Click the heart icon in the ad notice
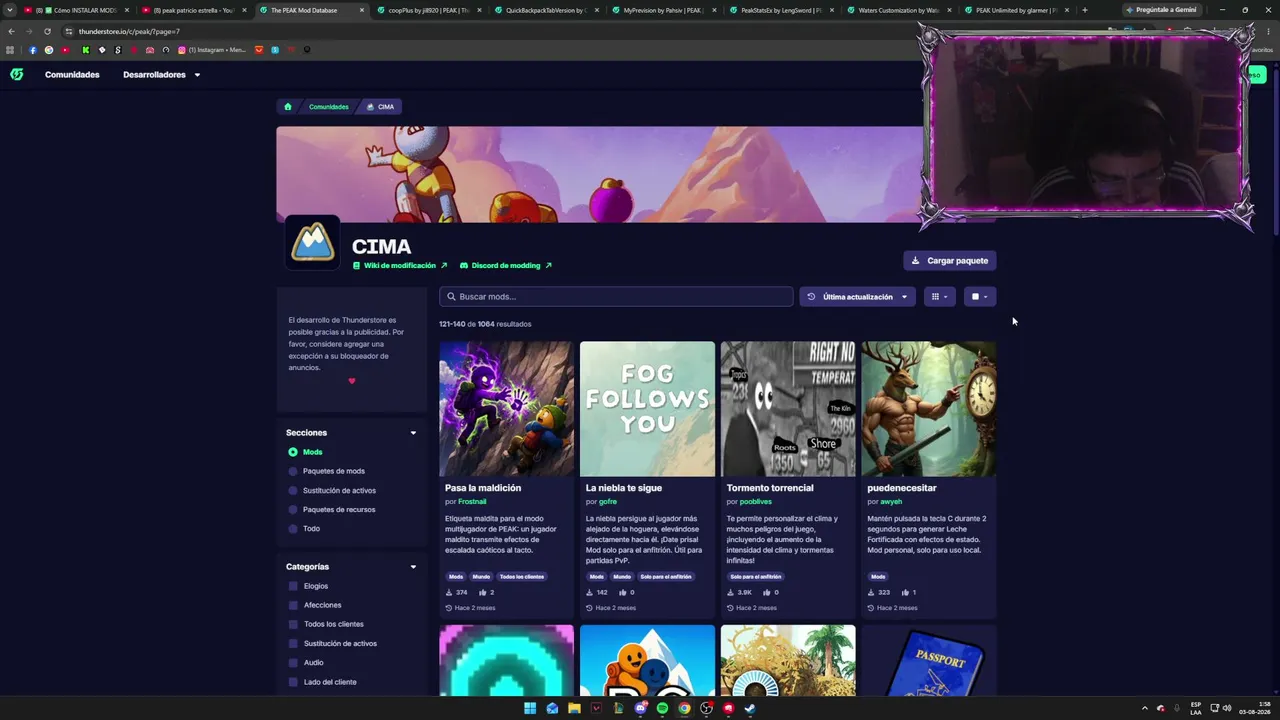 tap(351, 381)
